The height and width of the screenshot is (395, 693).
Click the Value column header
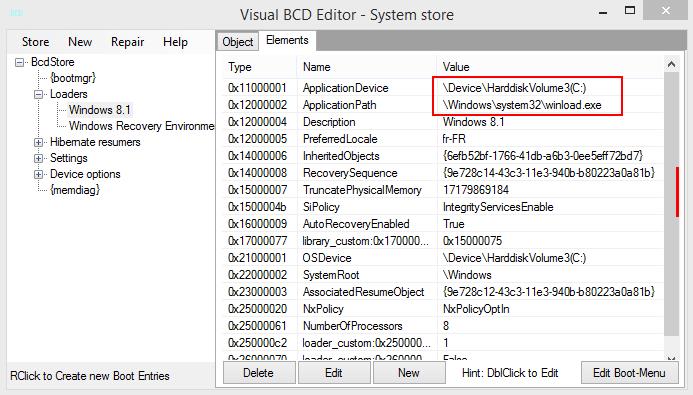tap(550, 67)
